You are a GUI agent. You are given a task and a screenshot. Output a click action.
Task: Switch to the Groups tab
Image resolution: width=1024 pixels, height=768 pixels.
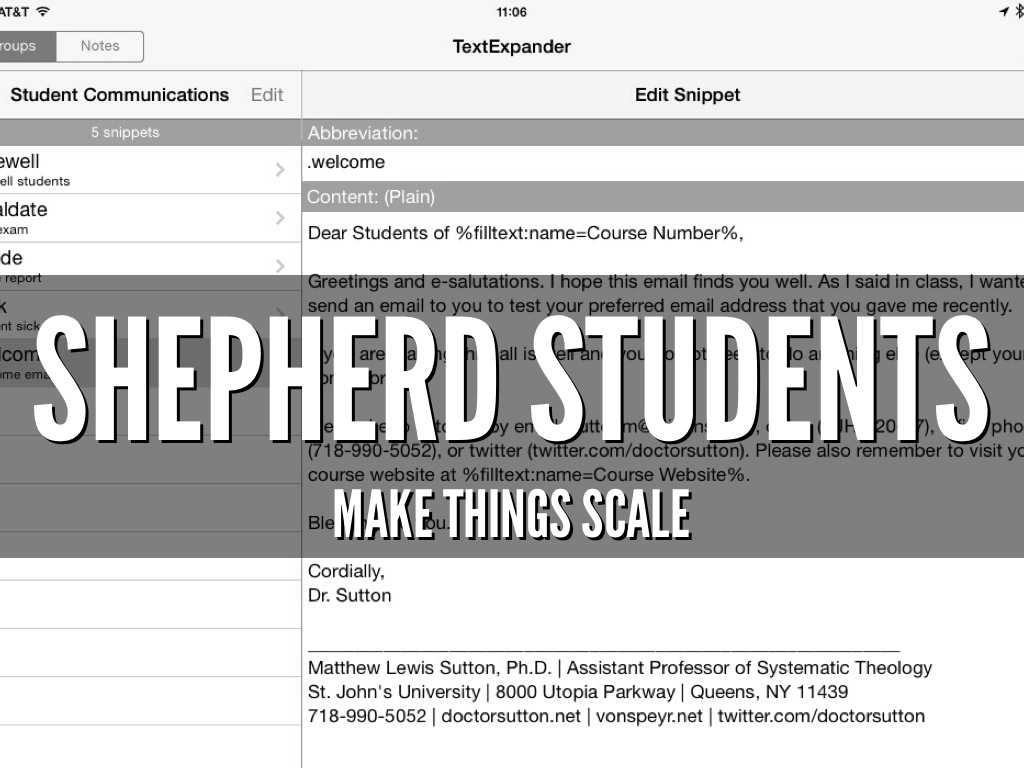[27, 46]
